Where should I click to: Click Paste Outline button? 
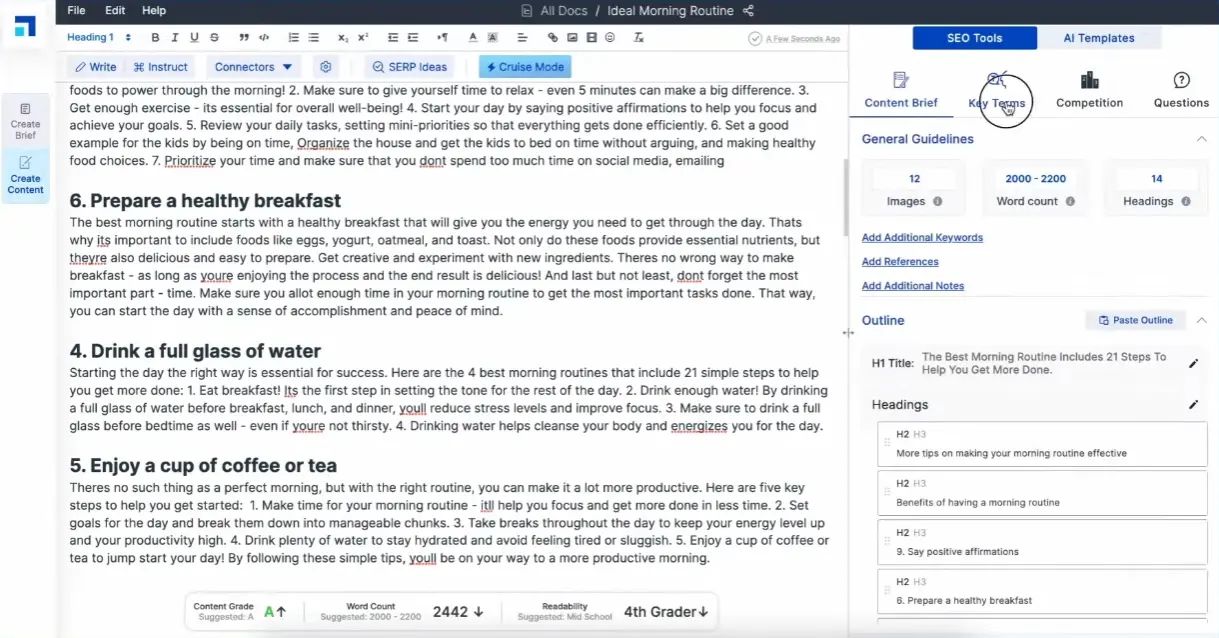click(x=1135, y=320)
